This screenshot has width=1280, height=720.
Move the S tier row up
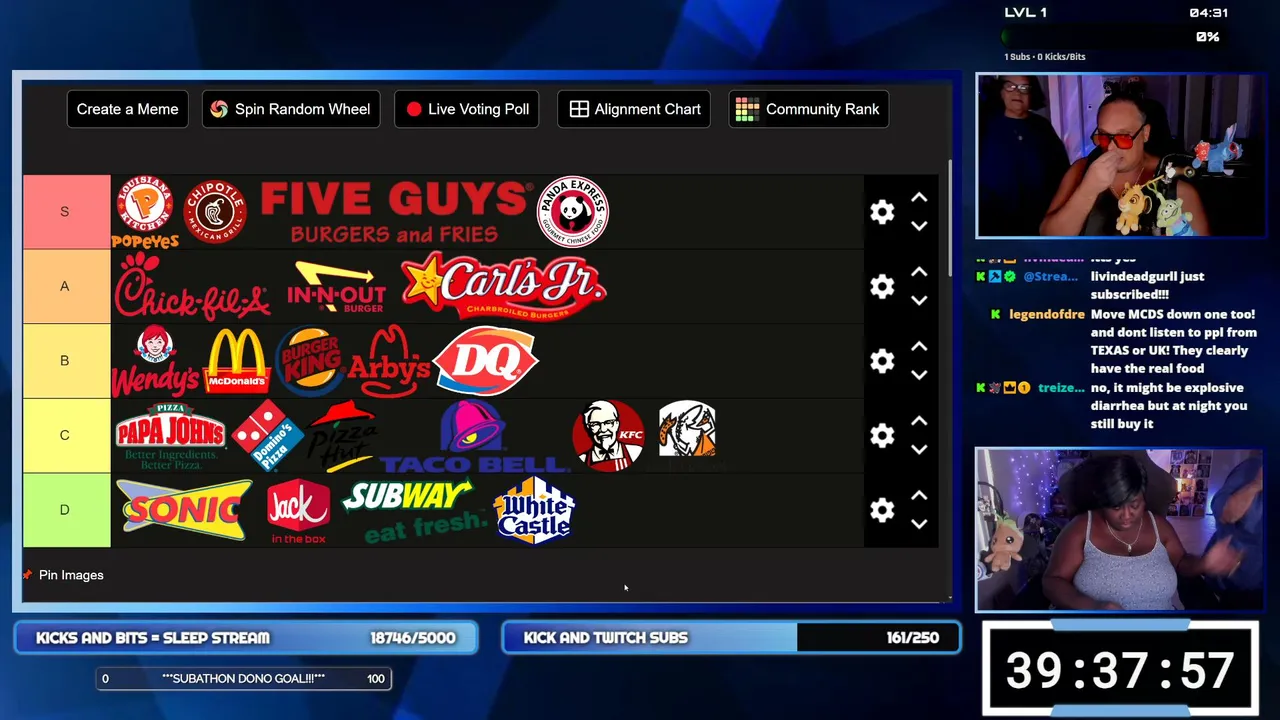click(x=919, y=198)
